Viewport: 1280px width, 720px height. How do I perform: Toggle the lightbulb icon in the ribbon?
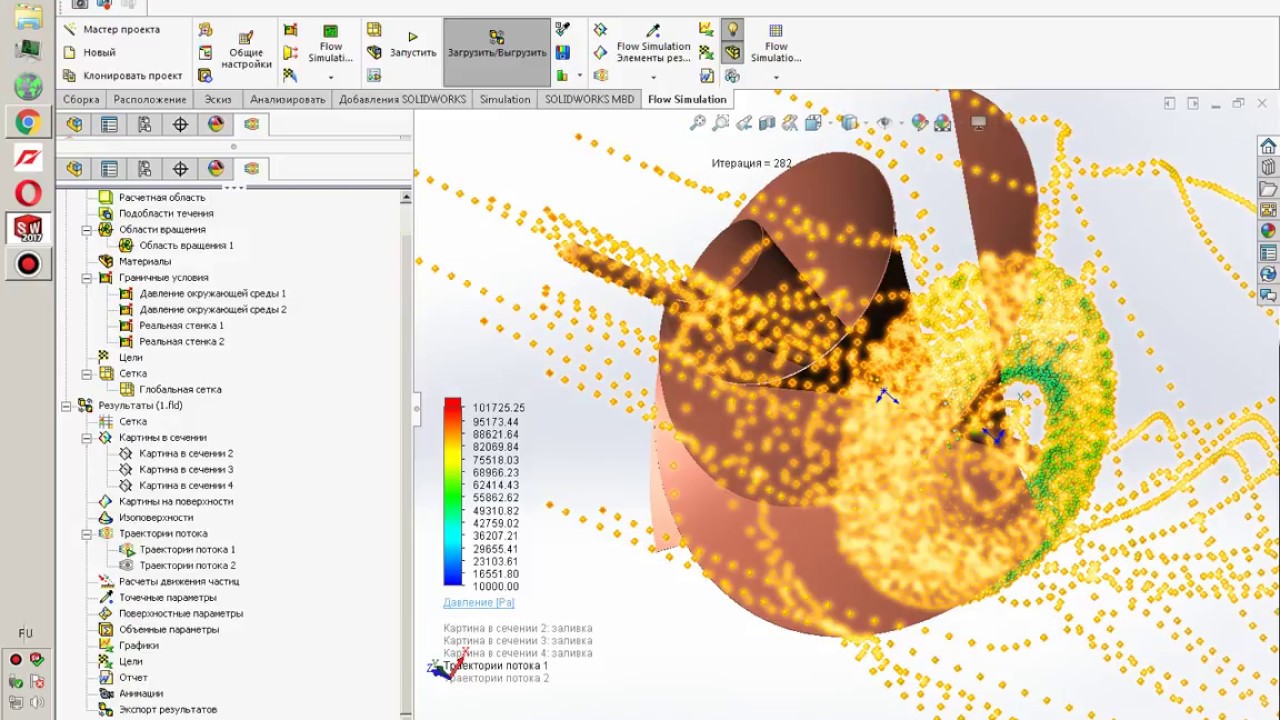pos(732,30)
